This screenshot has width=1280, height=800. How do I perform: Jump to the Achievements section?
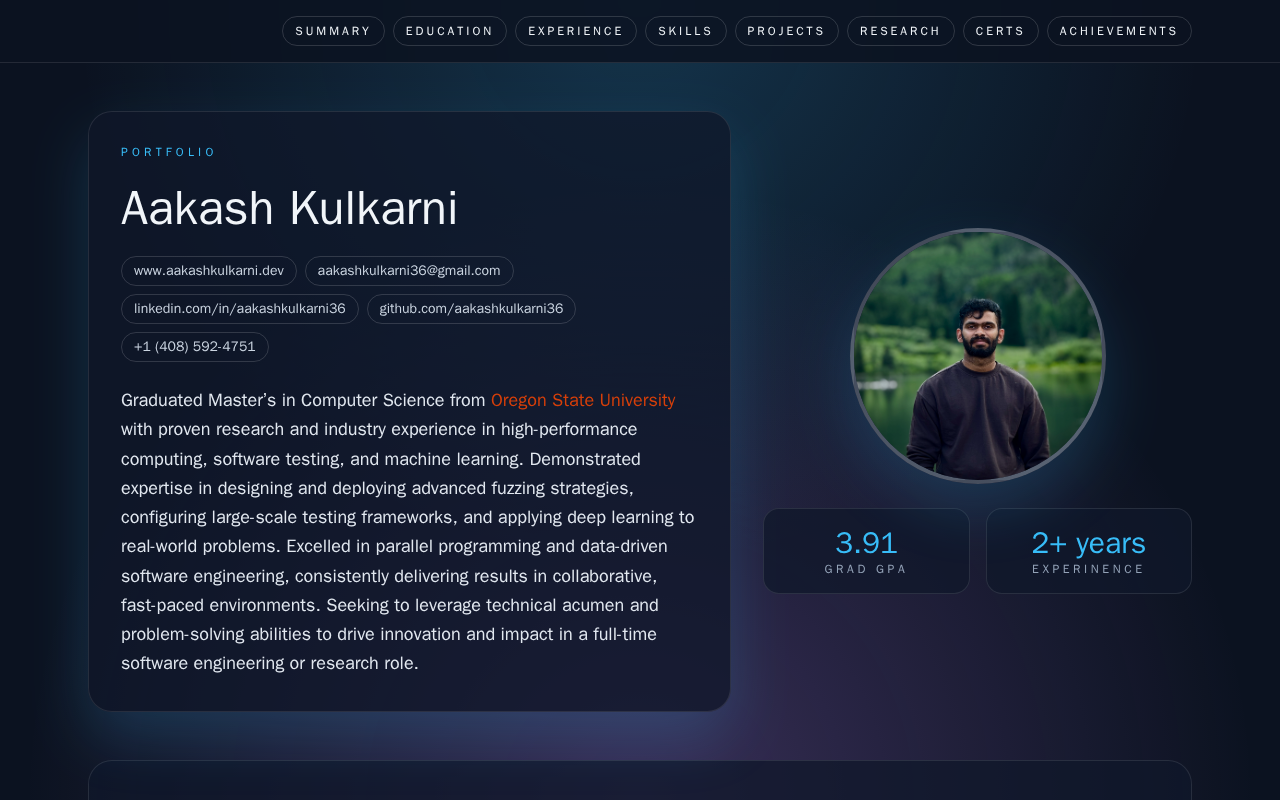[x=1119, y=31]
